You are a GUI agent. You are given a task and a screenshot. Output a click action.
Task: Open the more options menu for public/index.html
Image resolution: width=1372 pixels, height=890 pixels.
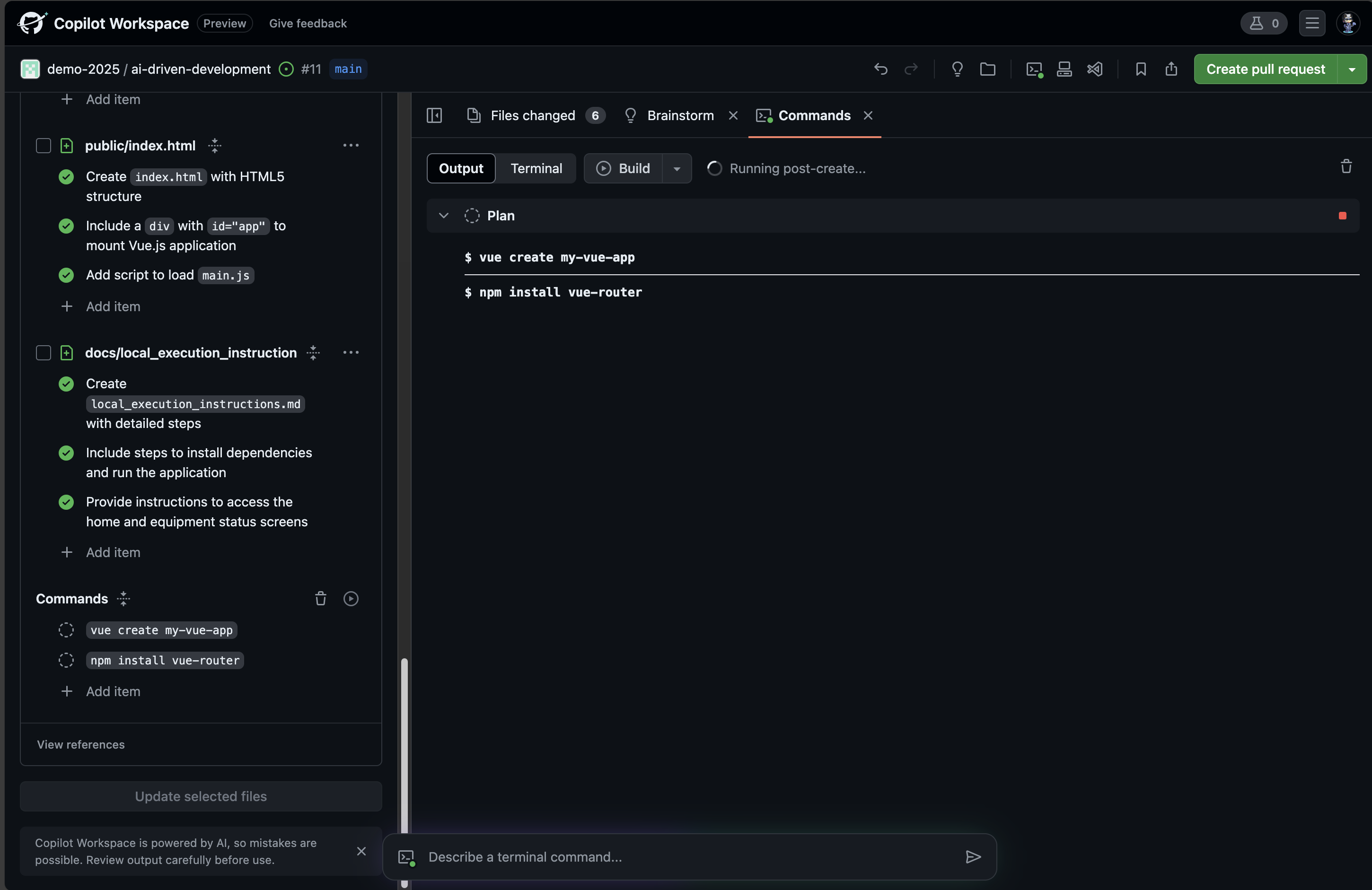(351, 146)
